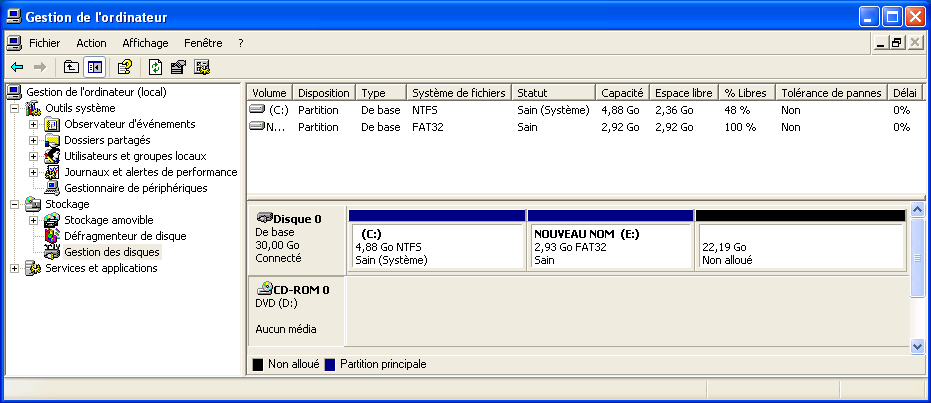This screenshot has height=403, width=931.
Task: Click the black Non alloué legend swatch
Action: (258, 364)
